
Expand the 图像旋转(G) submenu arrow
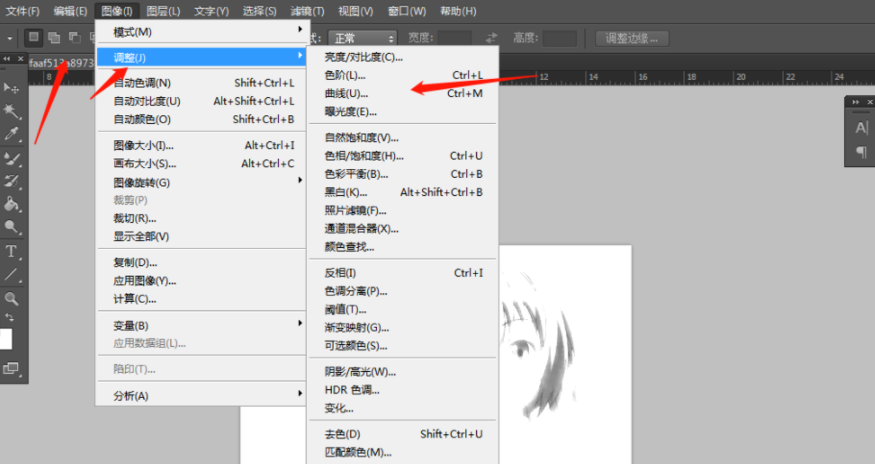click(300, 180)
